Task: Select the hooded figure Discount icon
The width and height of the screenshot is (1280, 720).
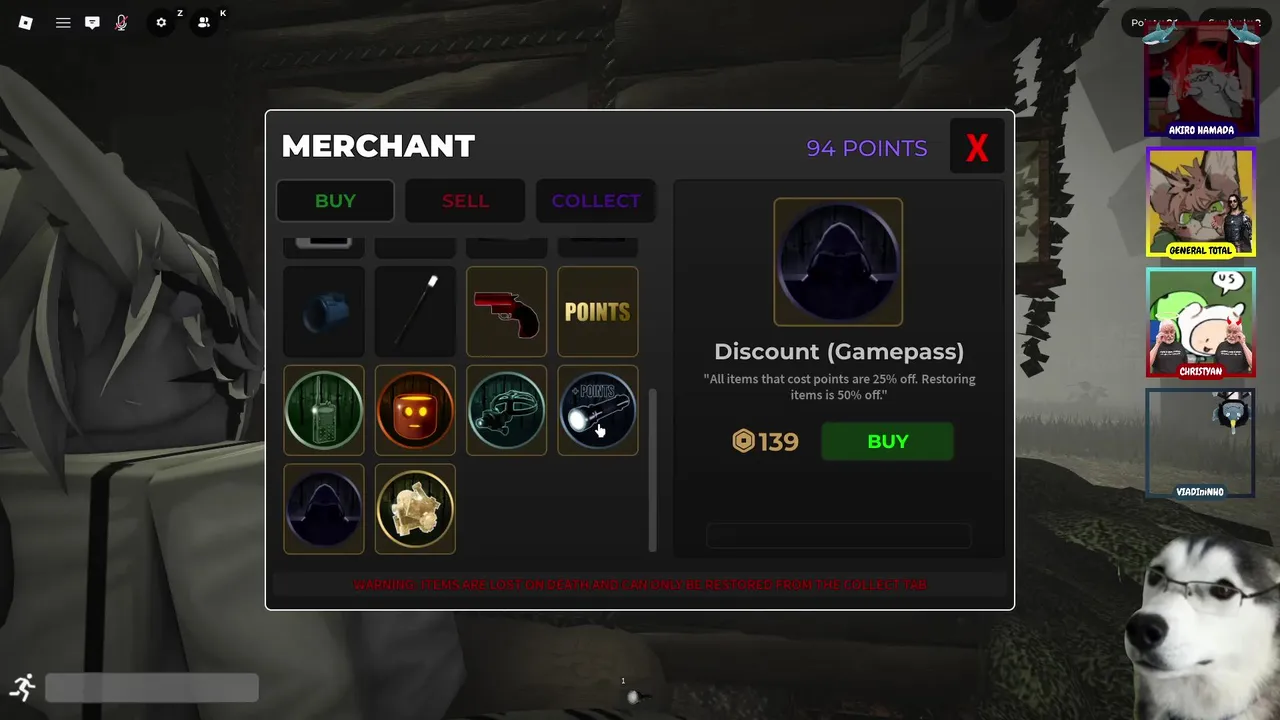Action: tap(324, 509)
